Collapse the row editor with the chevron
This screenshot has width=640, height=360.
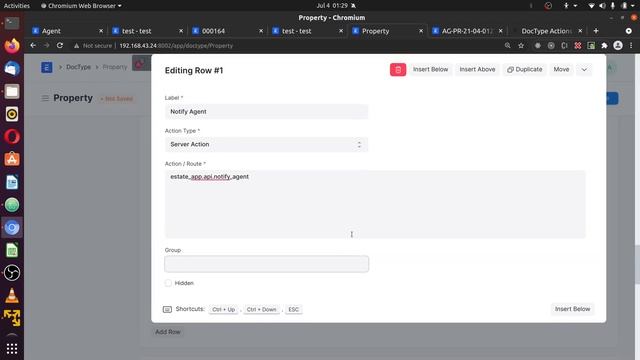[584, 70]
